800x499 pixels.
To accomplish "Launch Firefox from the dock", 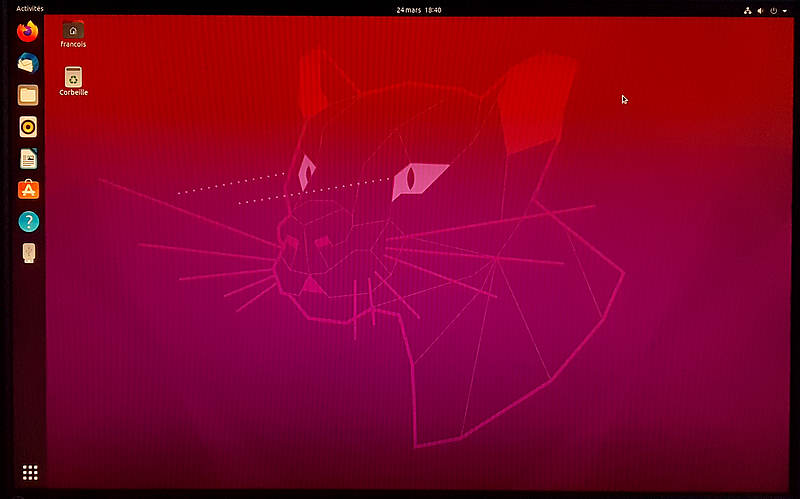I will (x=28, y=31).
